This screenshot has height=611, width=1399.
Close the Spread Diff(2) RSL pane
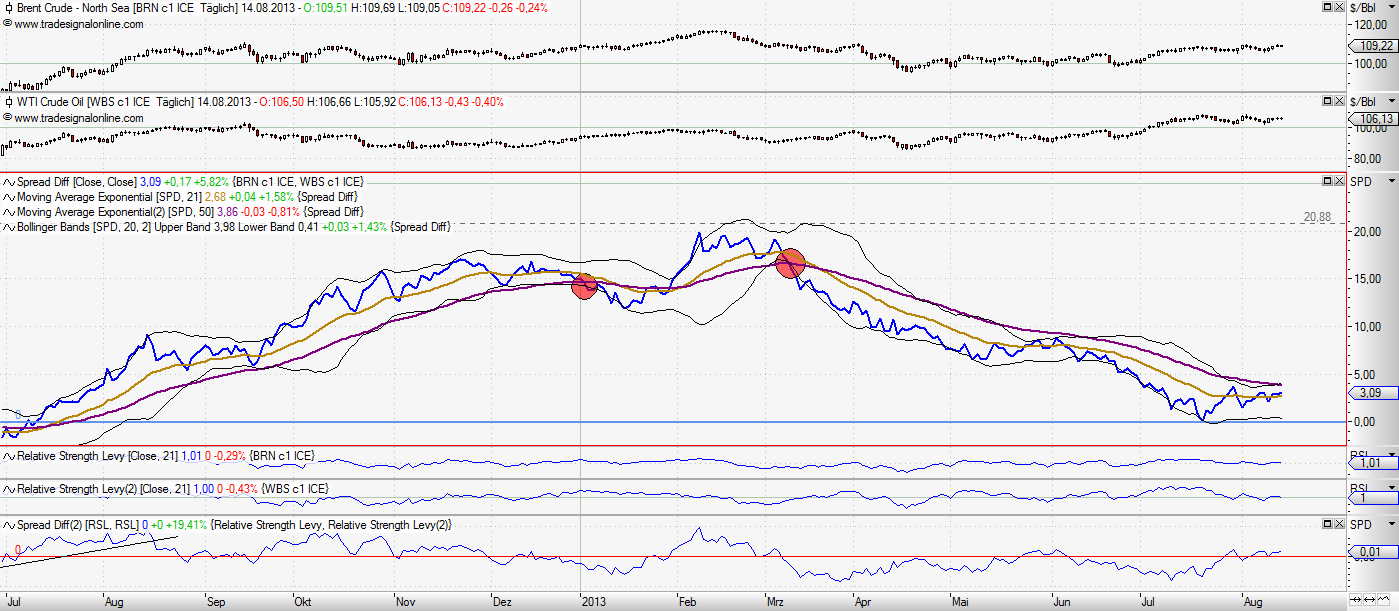click(x=1339, y=524)
